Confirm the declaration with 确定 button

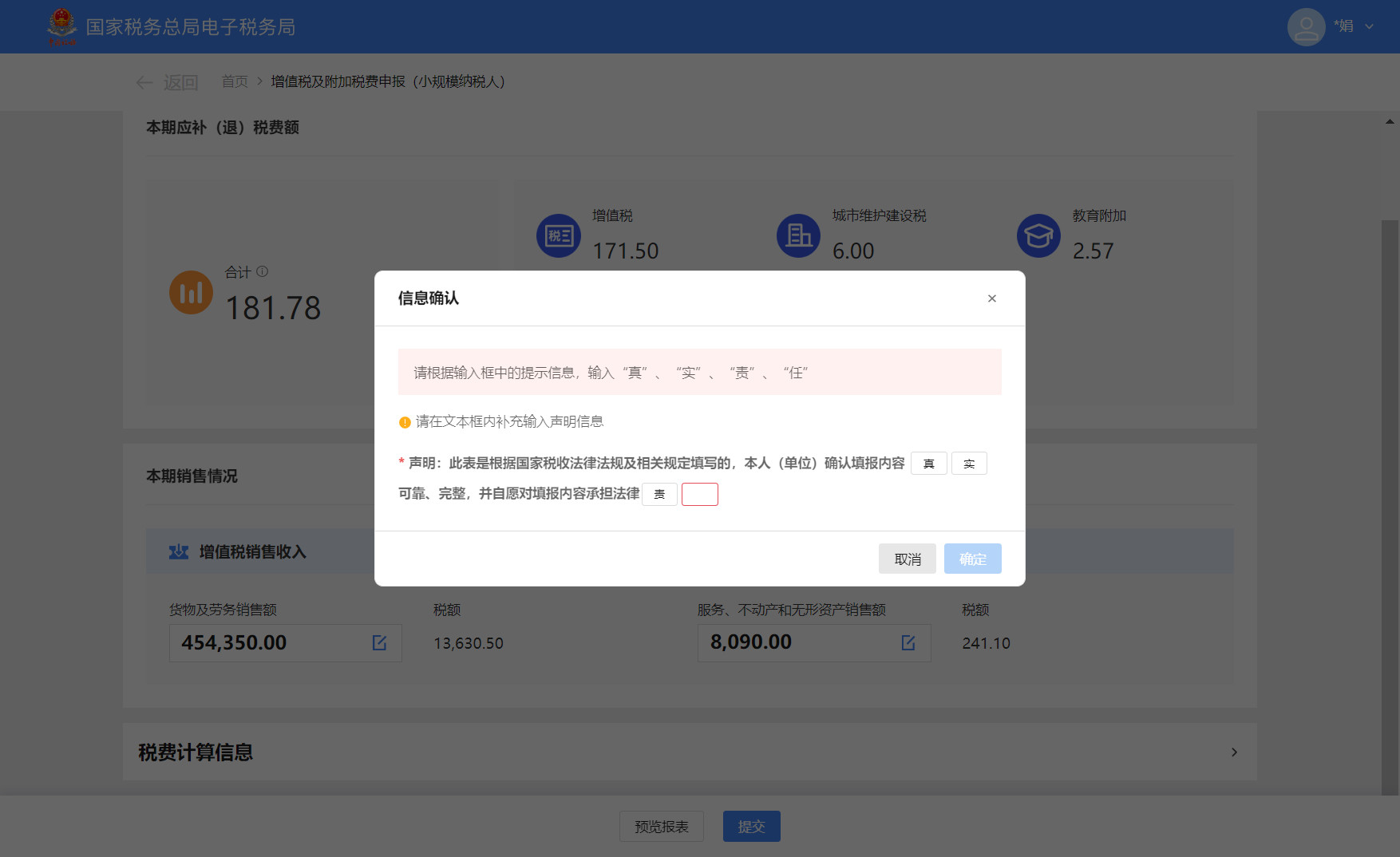coord(972,559)
